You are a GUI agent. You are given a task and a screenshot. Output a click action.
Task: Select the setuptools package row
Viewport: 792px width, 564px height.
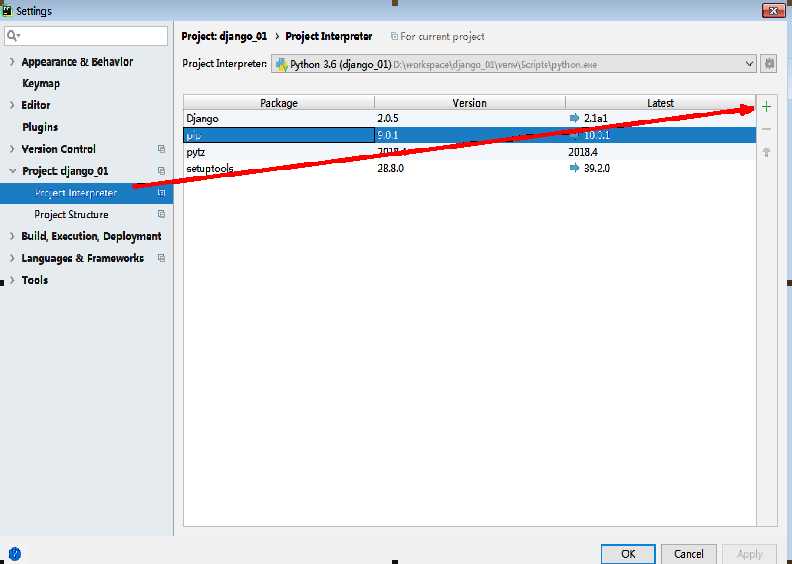470,168
